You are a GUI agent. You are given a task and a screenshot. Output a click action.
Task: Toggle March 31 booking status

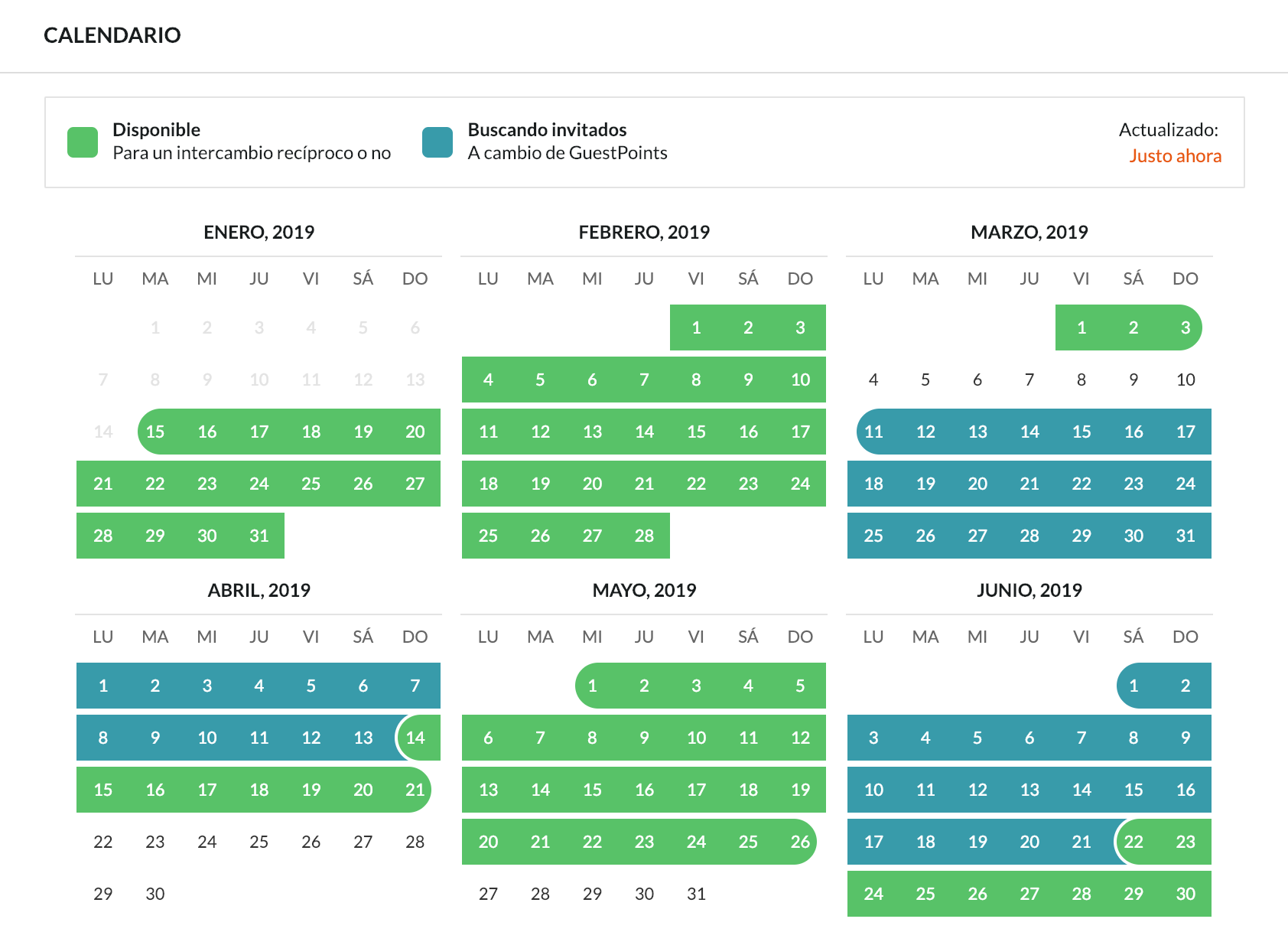[1186, 536]
